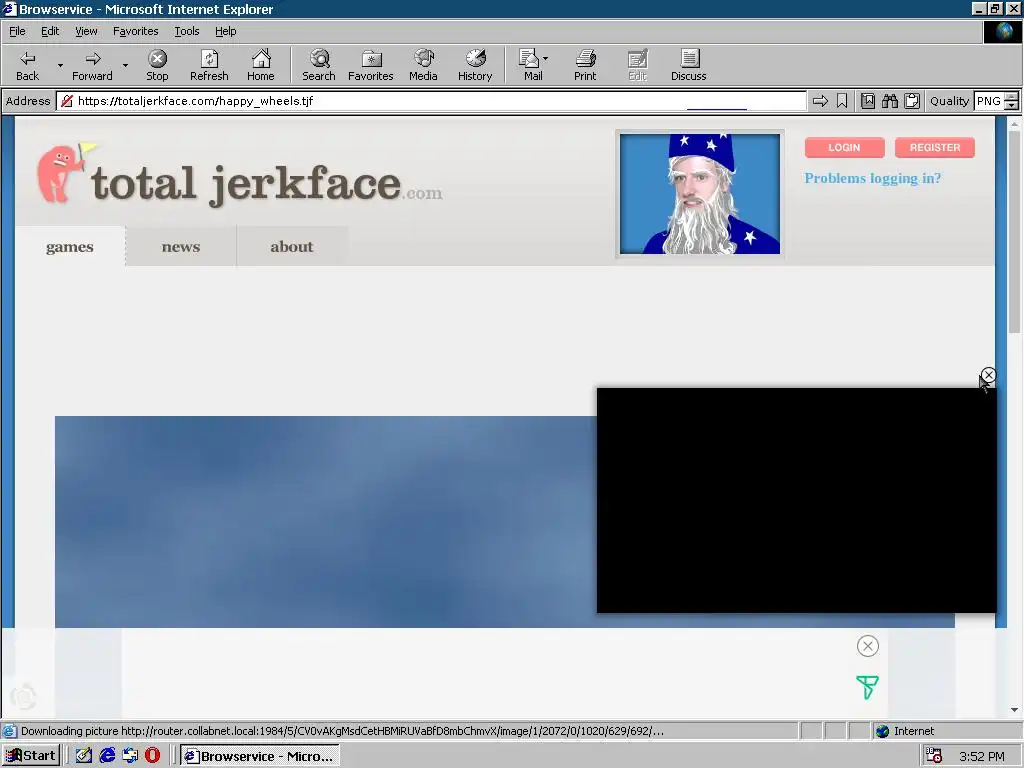Print the page using the toolbar
This screenshot has width=1024, height=768.
tap(585, 65)
